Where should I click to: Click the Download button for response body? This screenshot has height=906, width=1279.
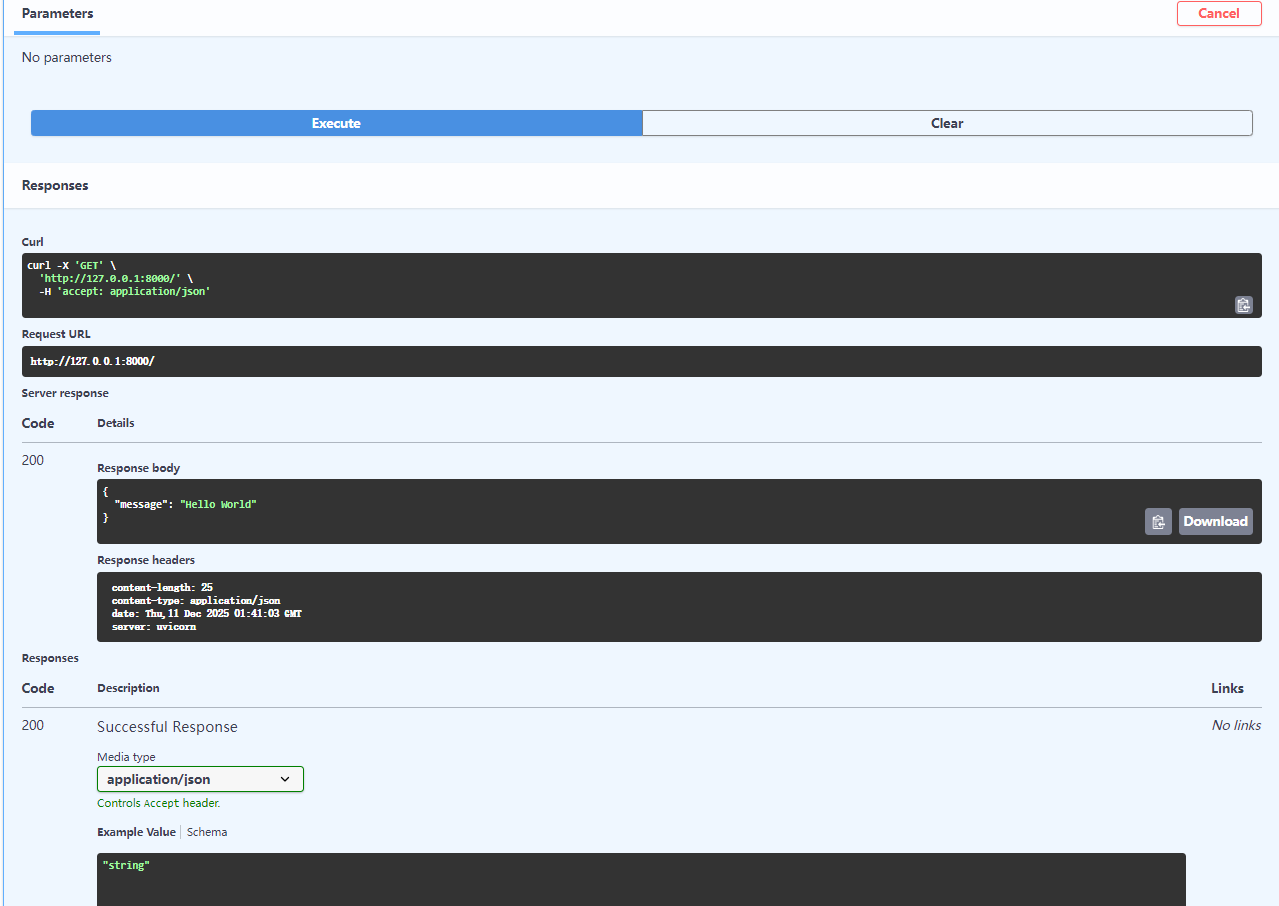point(1215,521)
